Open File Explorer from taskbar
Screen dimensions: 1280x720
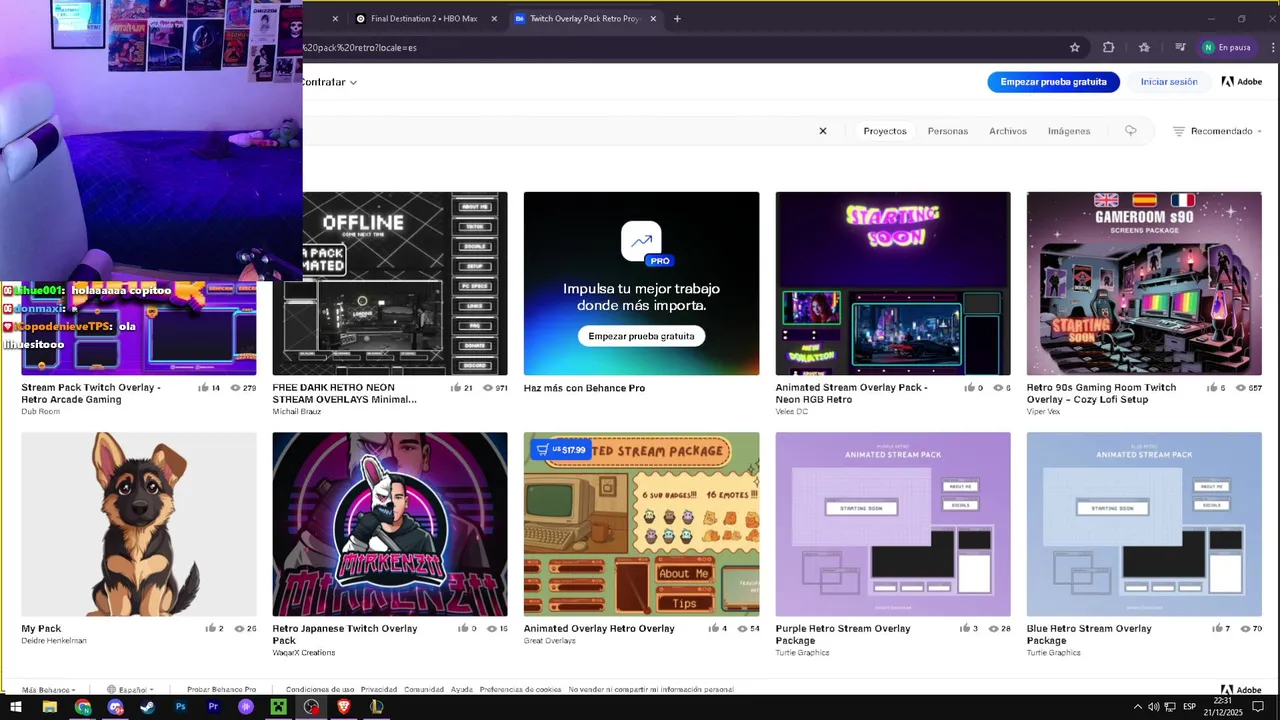tap(49, 707)
